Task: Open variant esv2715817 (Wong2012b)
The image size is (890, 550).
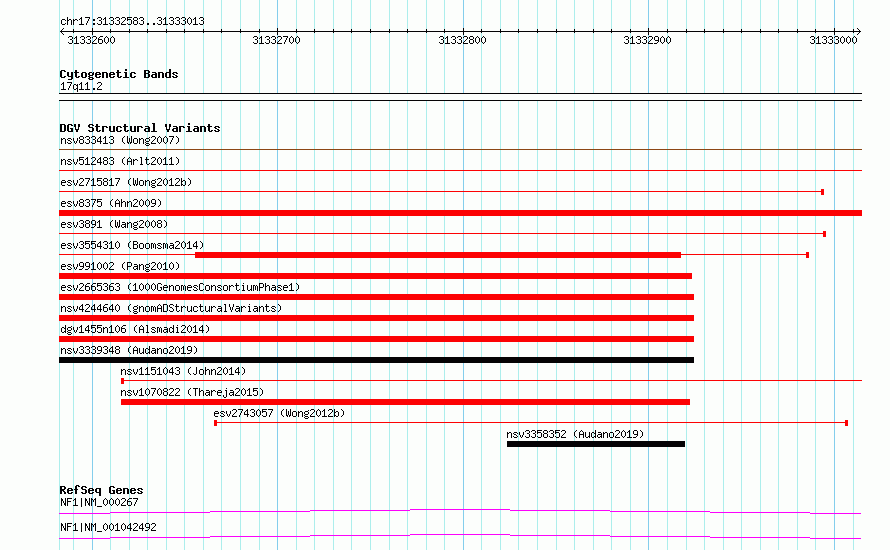Action: pos(126,182)
